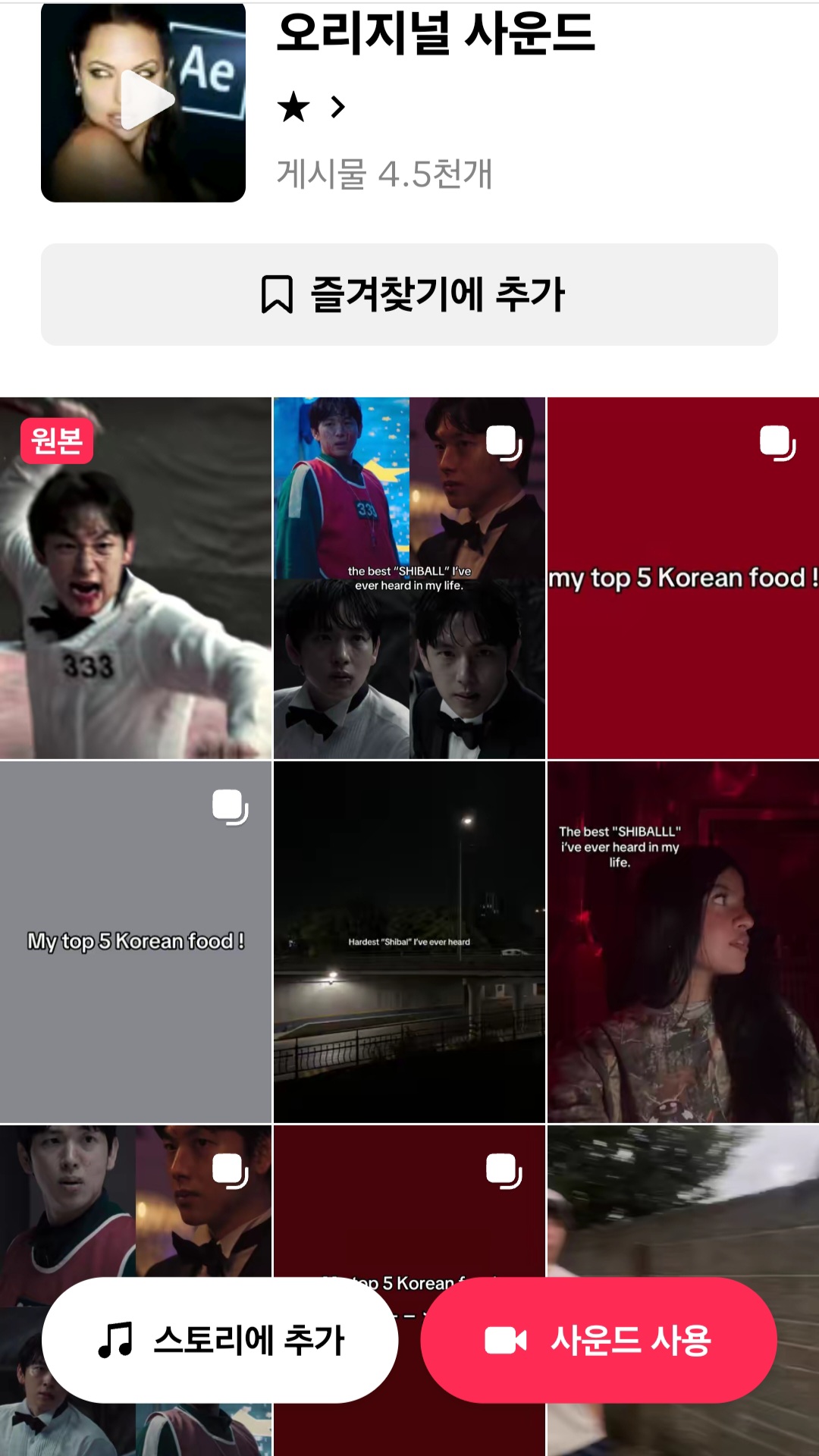The width and height of the screenshot is (819, 1456).
Task: Tap the red 원본 badge
Action: click(57, 441)
